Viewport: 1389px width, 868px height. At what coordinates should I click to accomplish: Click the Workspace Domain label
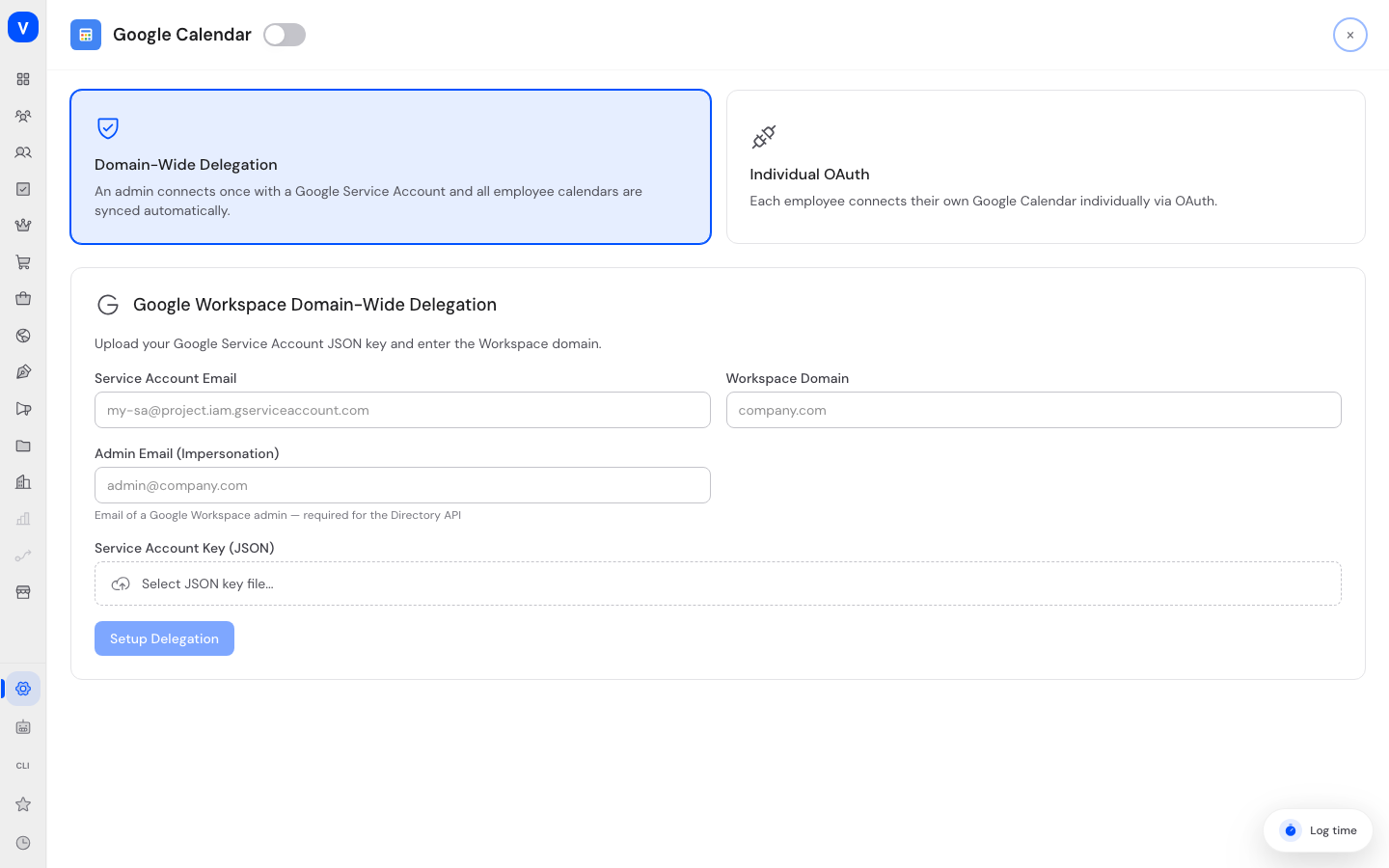point(787,378)
